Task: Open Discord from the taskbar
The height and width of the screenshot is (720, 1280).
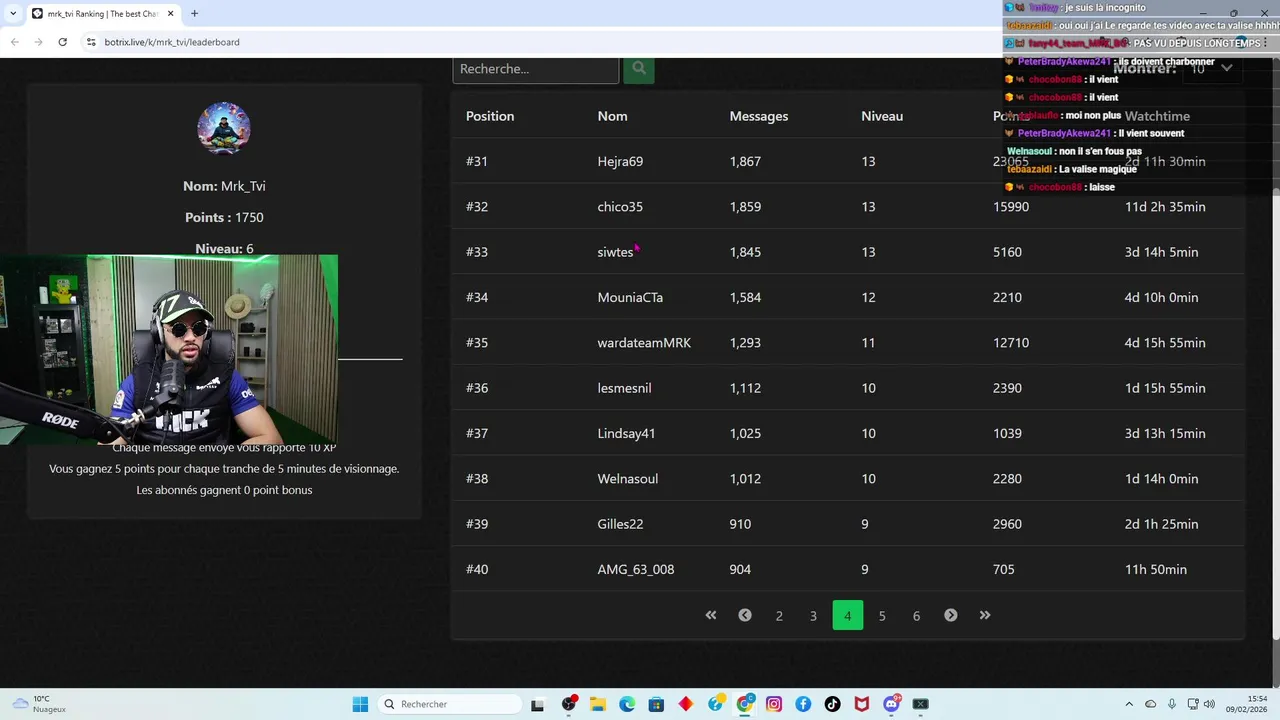Action: (x=891, y=704)
